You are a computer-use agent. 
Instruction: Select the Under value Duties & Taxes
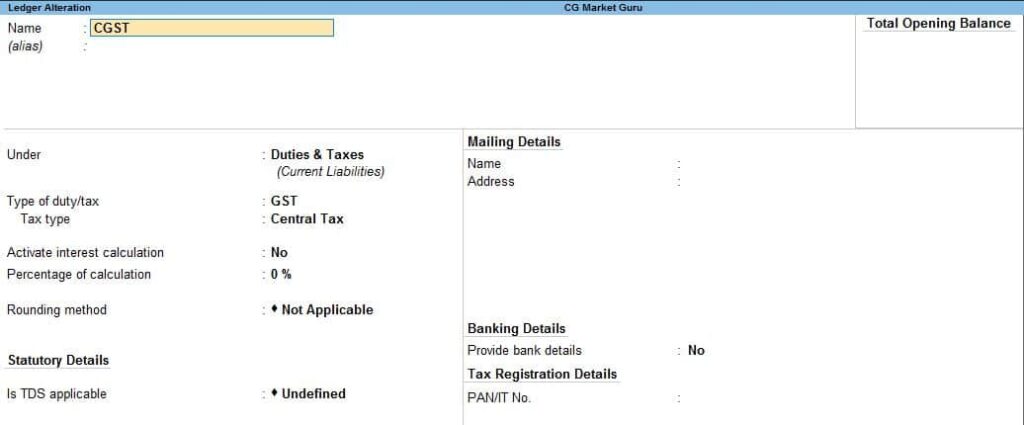317,155
